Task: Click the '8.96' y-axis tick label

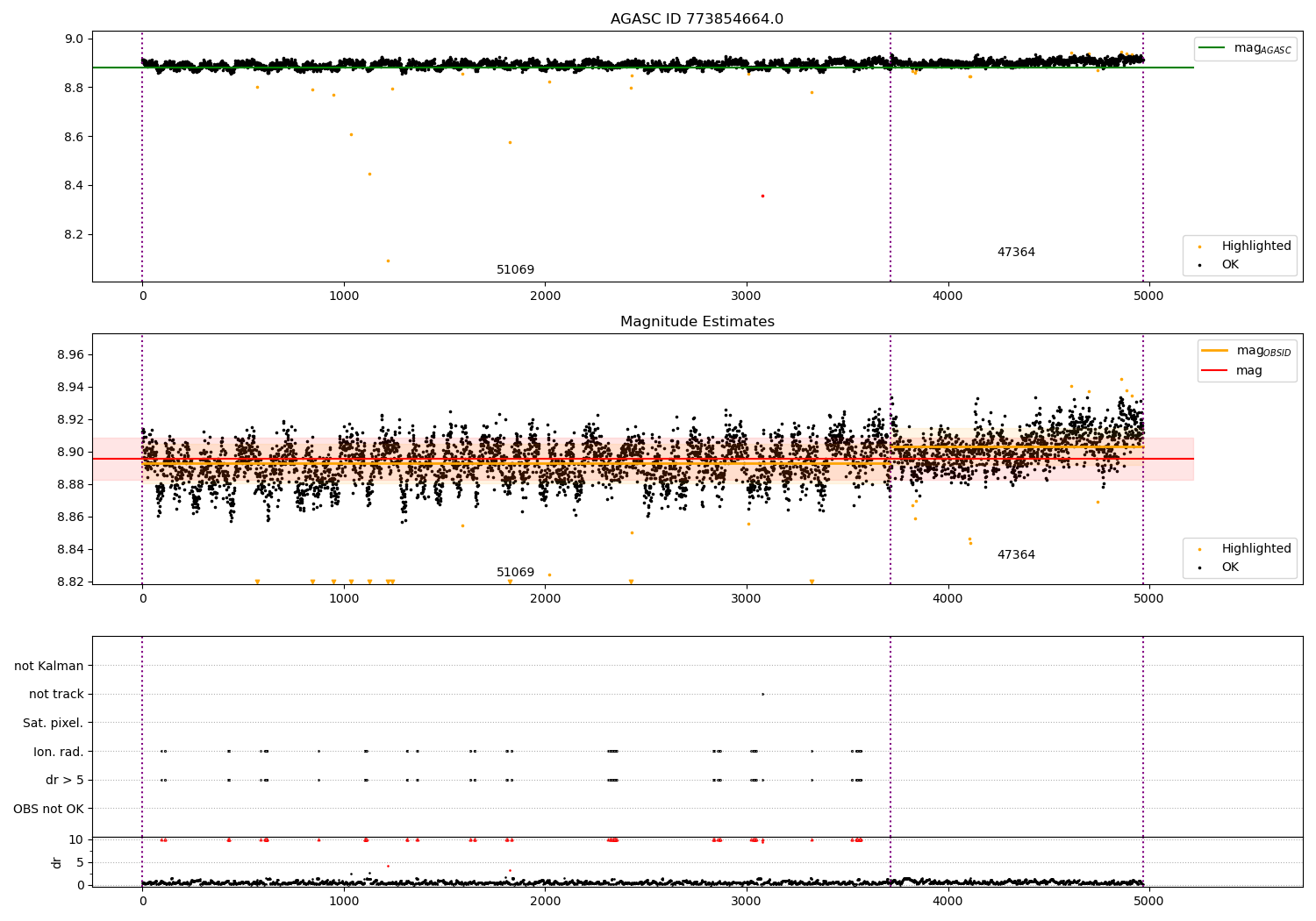Action: (x=71, y=355)
